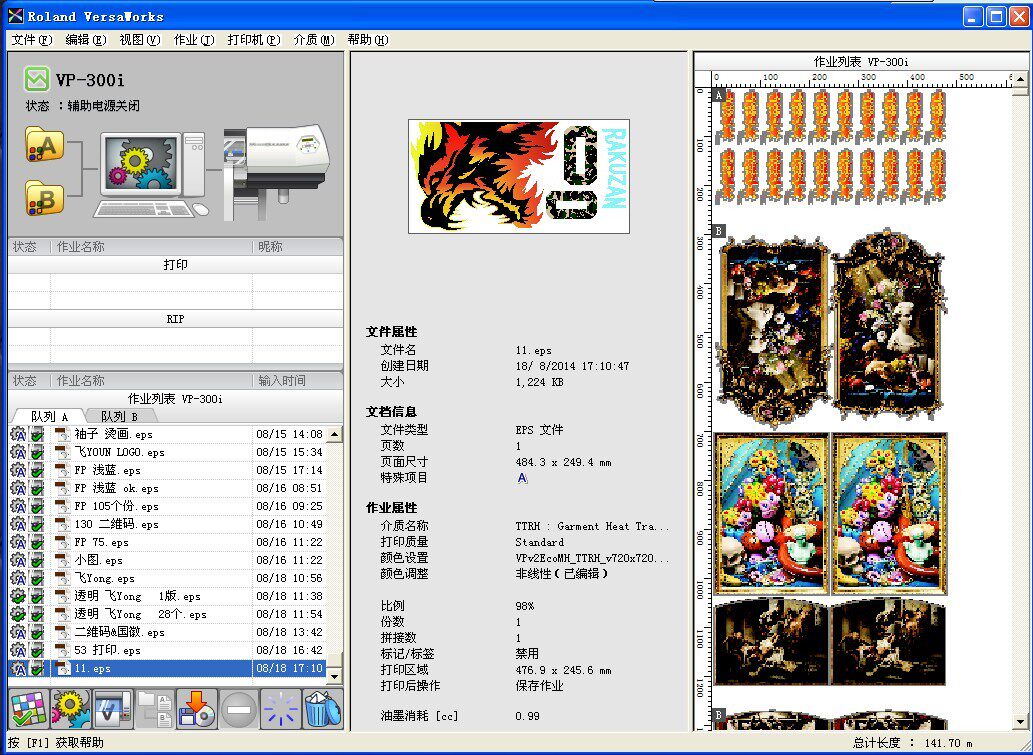Open the 编辑(E) menu

(86, 40)
